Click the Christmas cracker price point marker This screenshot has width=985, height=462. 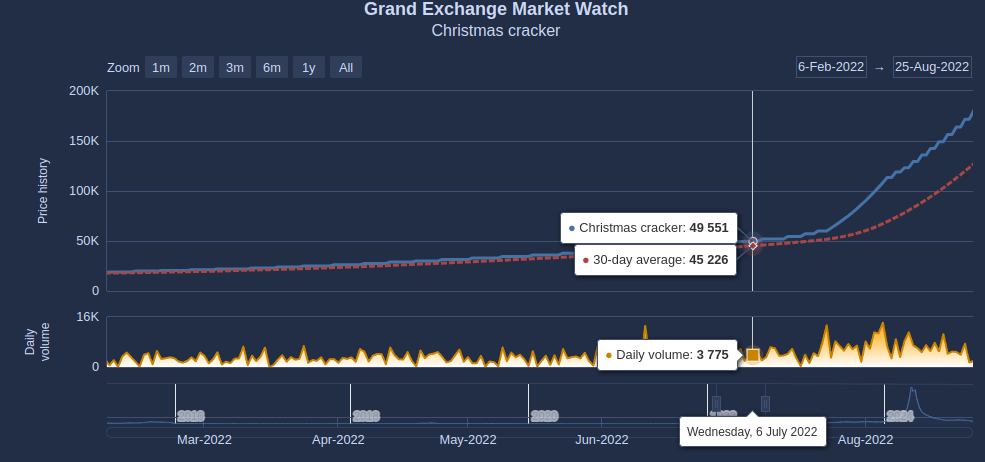coord(753,241)
